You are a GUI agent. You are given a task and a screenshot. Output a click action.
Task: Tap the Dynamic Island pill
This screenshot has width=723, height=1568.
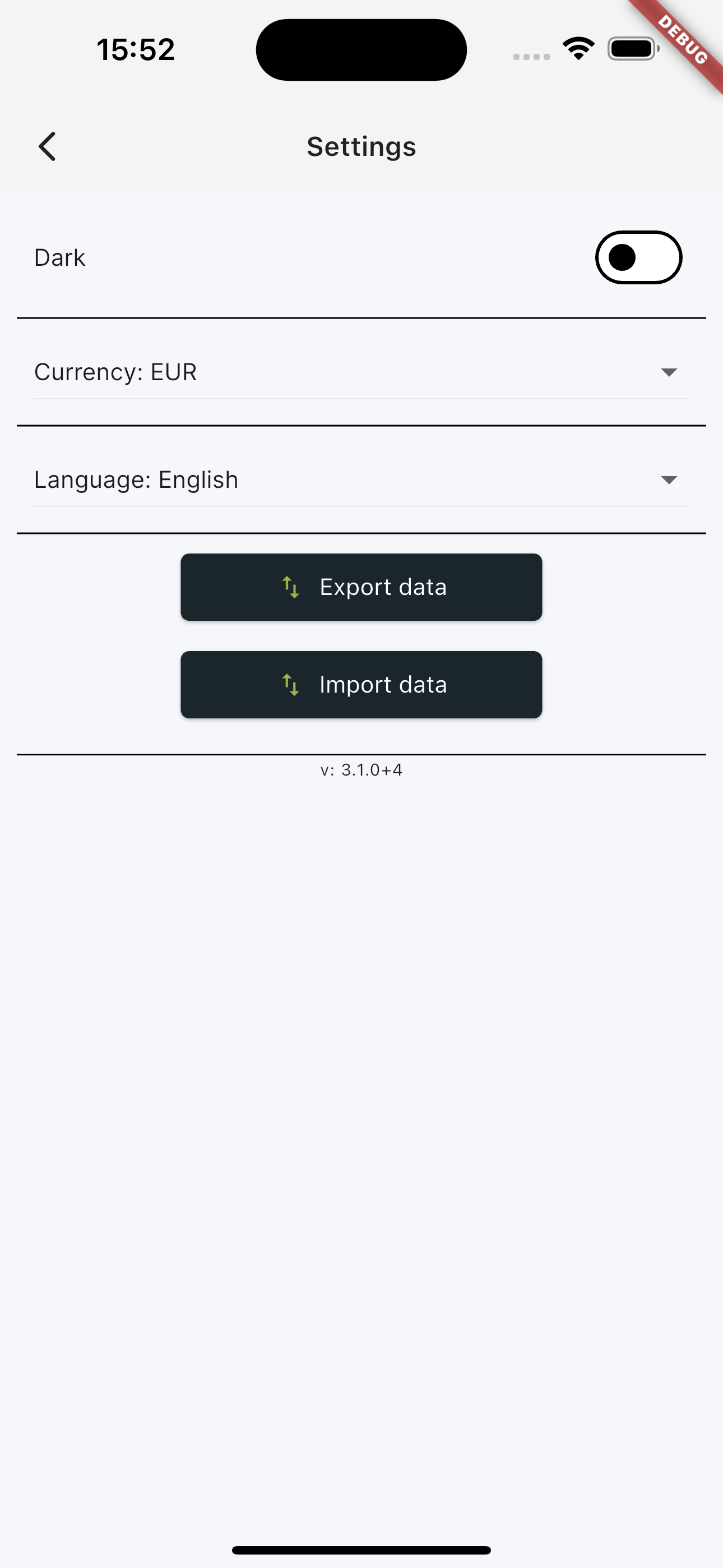[x=361, y=50]
